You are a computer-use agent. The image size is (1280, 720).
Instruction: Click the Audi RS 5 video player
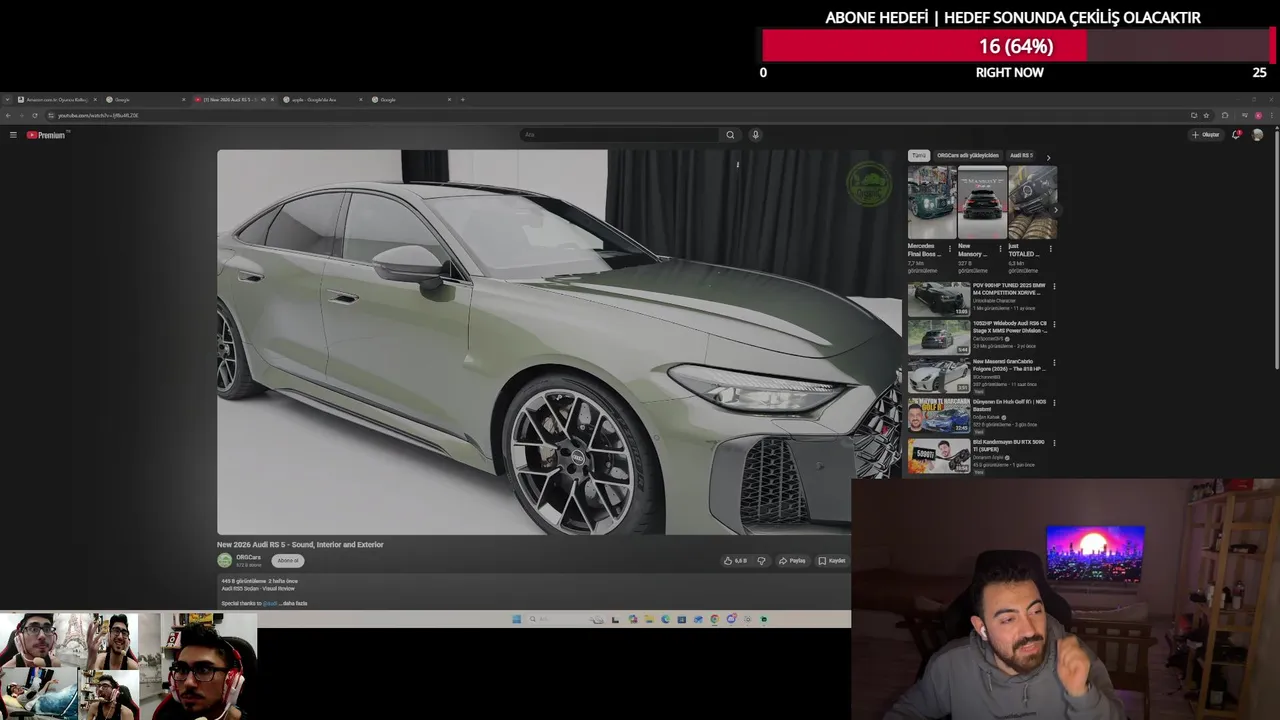tap(559, 342)
